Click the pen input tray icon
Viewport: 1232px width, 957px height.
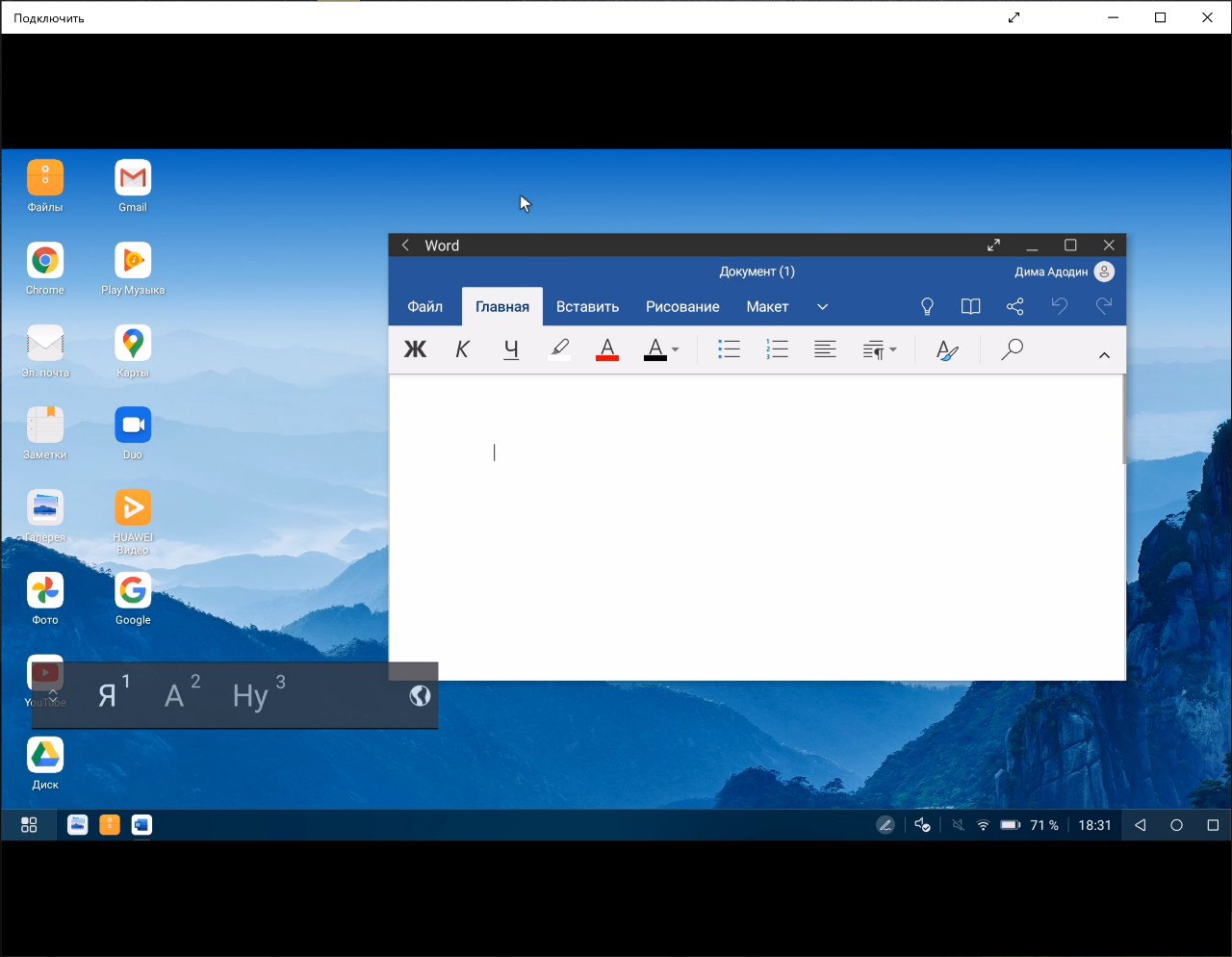[x=885, y=825]
